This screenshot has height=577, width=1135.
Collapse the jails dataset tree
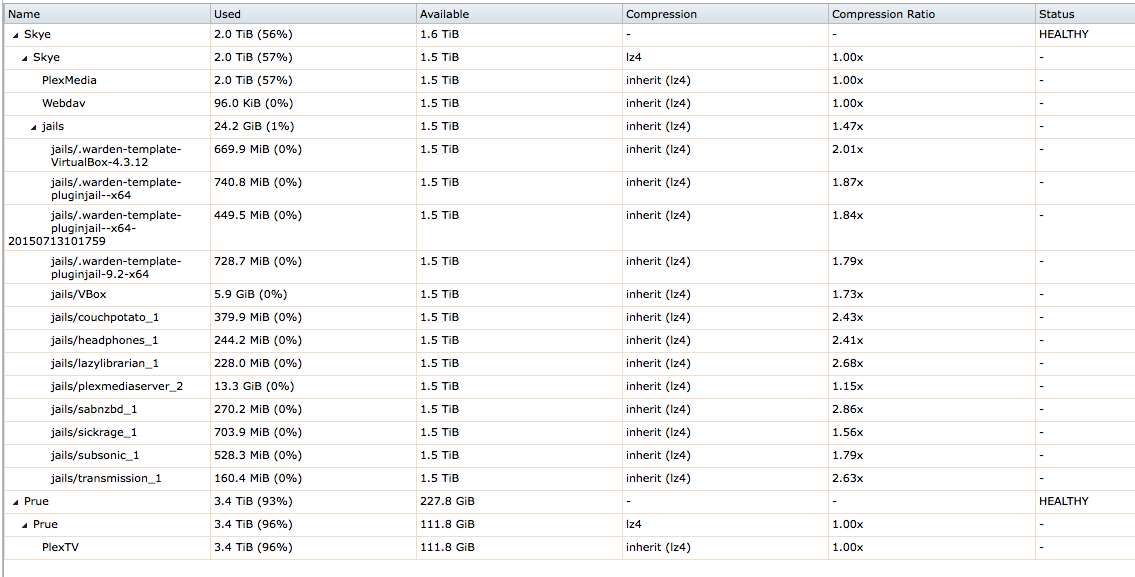click(34, 127)
